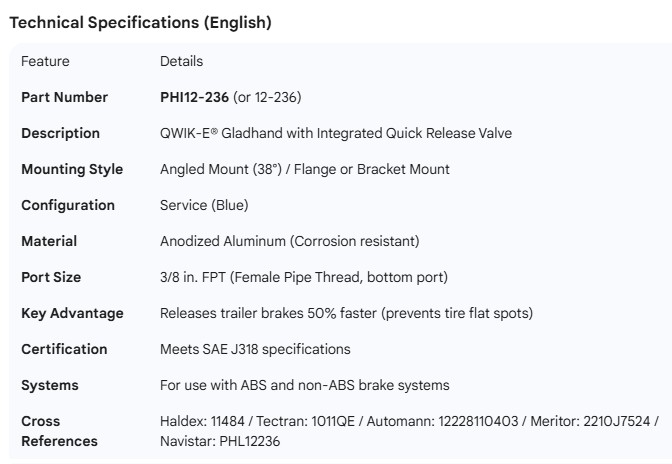Select the Port Size row label

51,277
